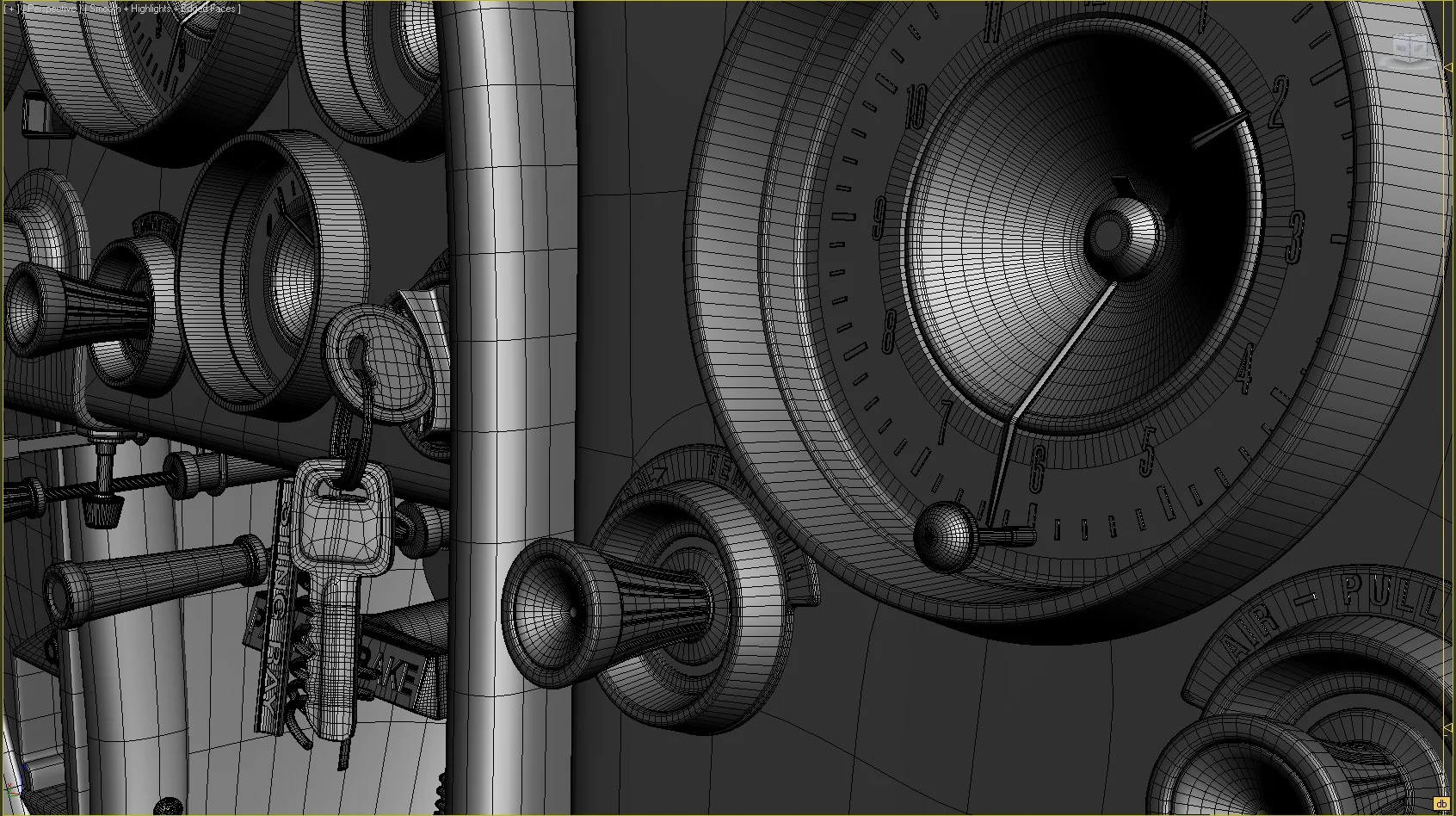Open the Perspective viewport label menu
This screenshot has width=1456, height=816.
(52, 9)
